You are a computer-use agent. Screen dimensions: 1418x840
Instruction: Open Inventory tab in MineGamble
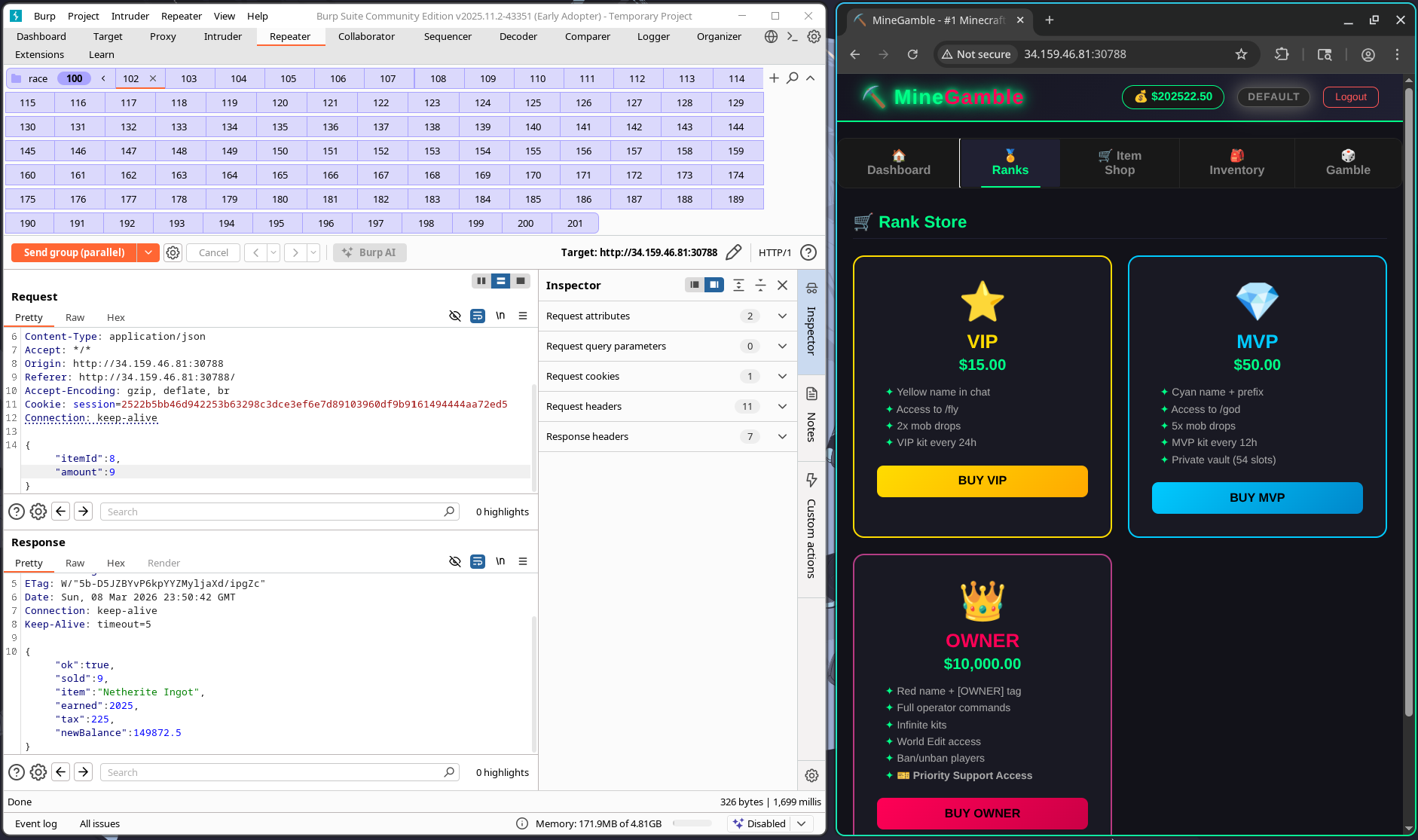[1236, 163]
